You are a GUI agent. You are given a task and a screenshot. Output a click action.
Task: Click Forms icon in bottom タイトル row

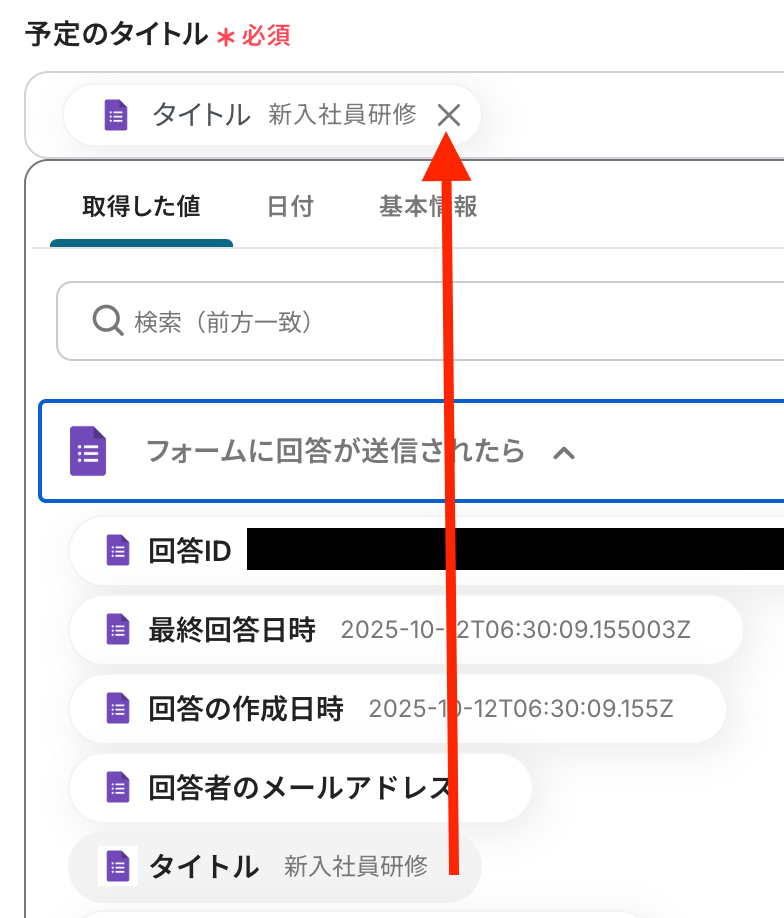(118, 866)
